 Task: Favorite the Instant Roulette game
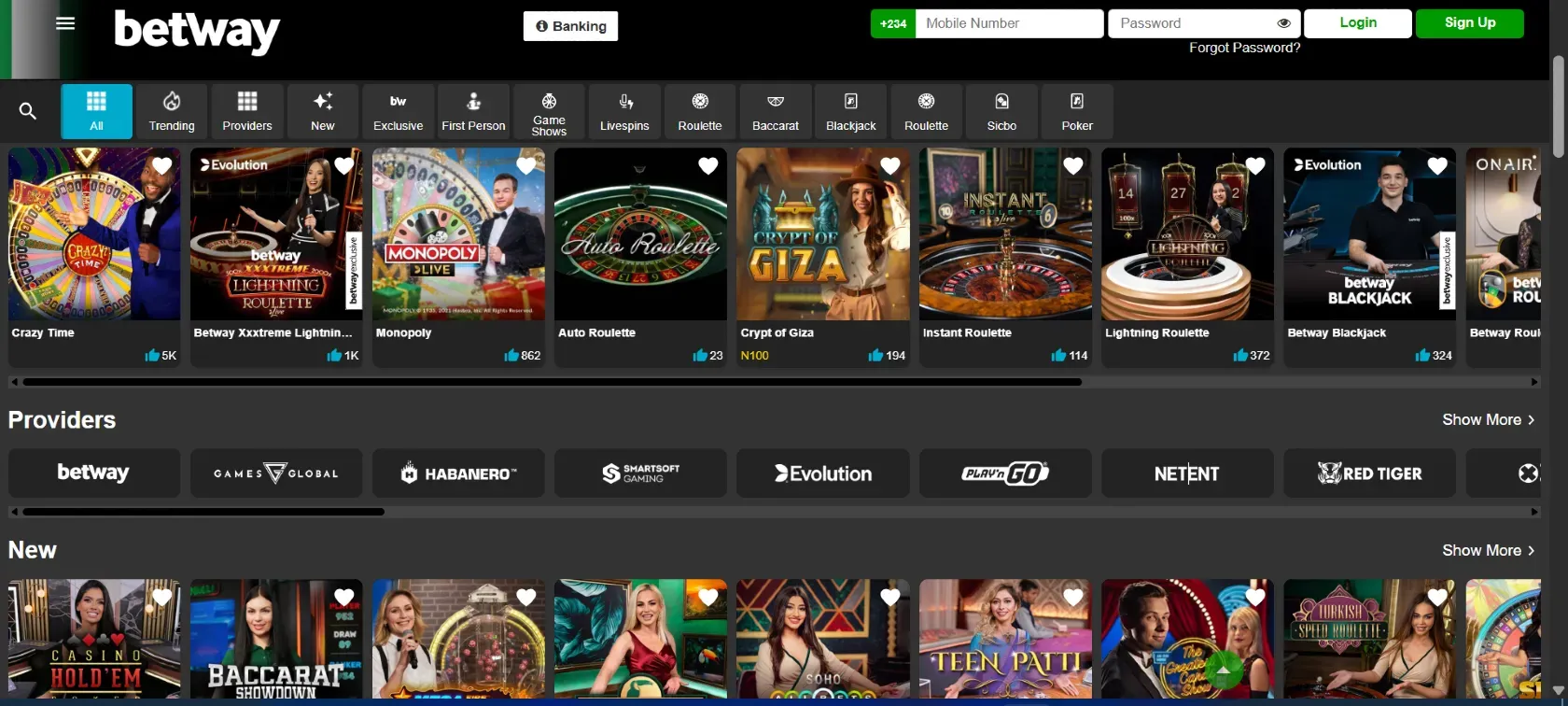pyautogui.click(x=1073, y=165)
